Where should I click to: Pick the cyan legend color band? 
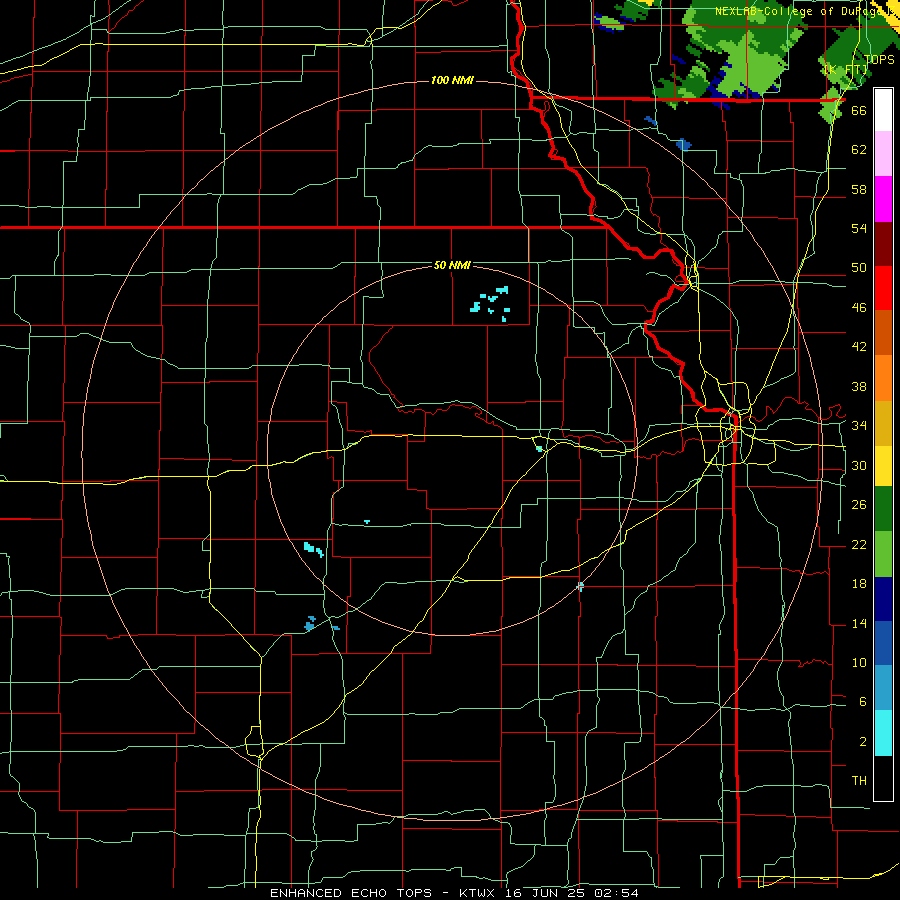click(883, 732)
